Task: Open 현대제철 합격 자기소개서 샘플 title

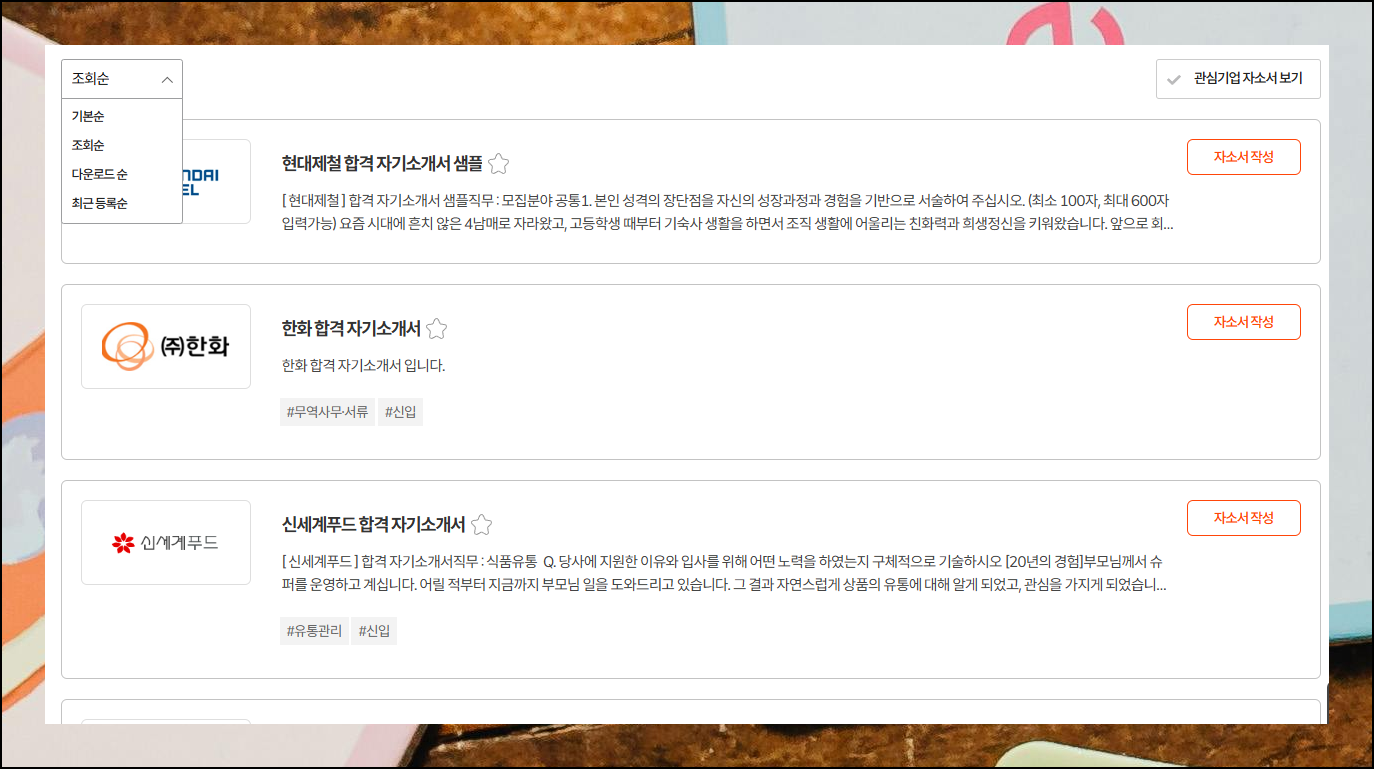Action: click(x=382, y=164)
